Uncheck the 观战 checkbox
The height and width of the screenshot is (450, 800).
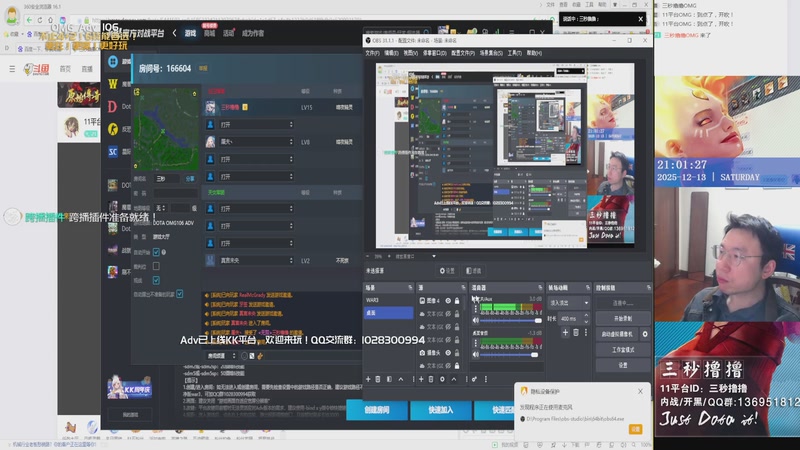click(x=156, y=280)
